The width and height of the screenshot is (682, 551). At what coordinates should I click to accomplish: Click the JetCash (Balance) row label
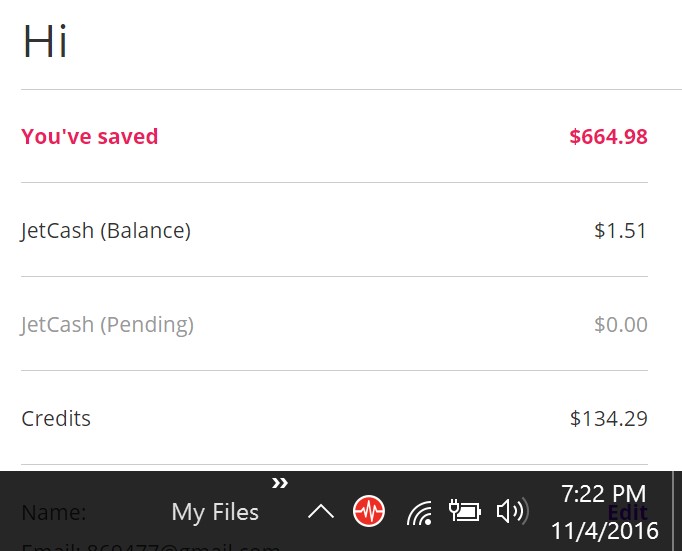coord(105,231)
